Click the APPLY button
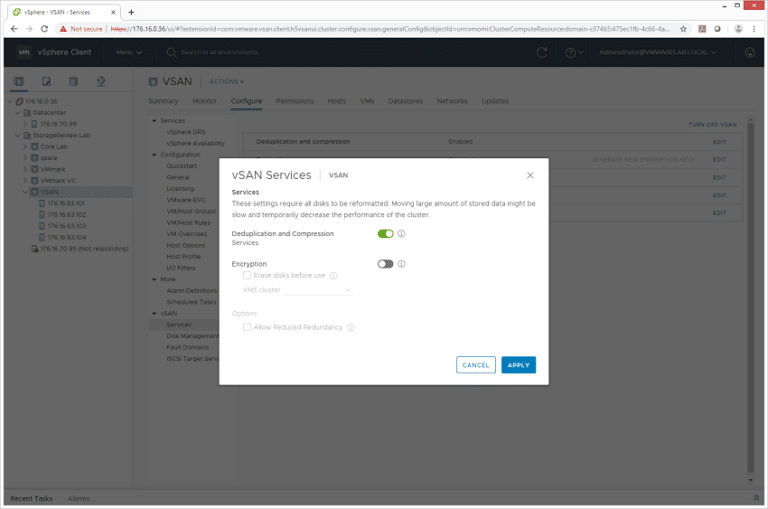 (519, 365)
